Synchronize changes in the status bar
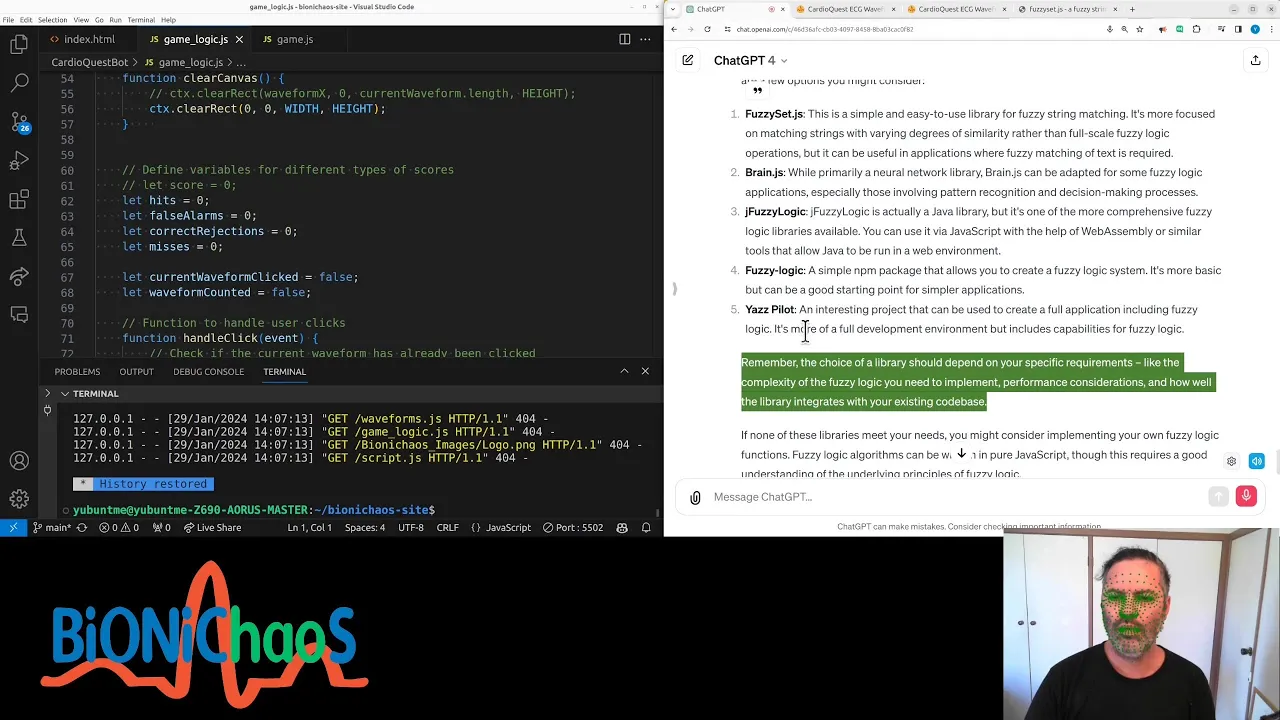1280x720 pixels. [82, 527]
